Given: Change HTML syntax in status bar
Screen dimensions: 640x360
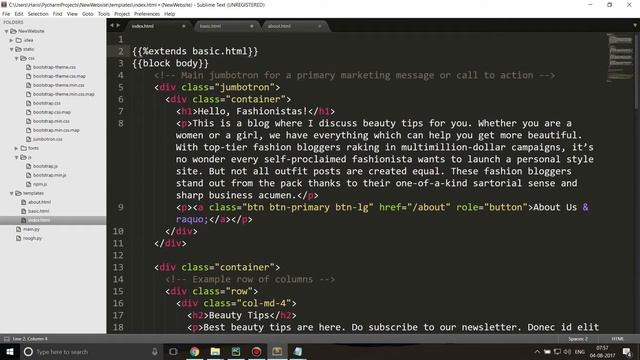Looking at the screenshot, I should pos(617,339).
